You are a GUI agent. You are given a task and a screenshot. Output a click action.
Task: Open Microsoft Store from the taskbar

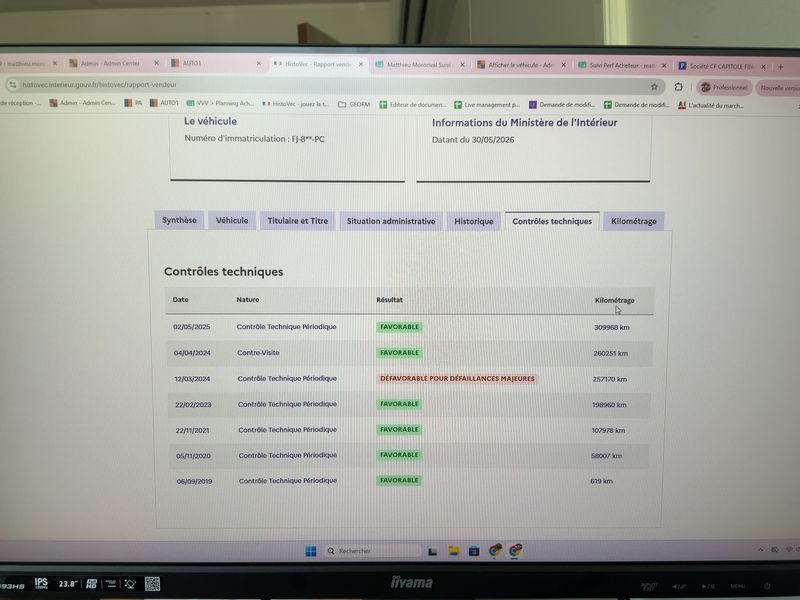[474, 551]
